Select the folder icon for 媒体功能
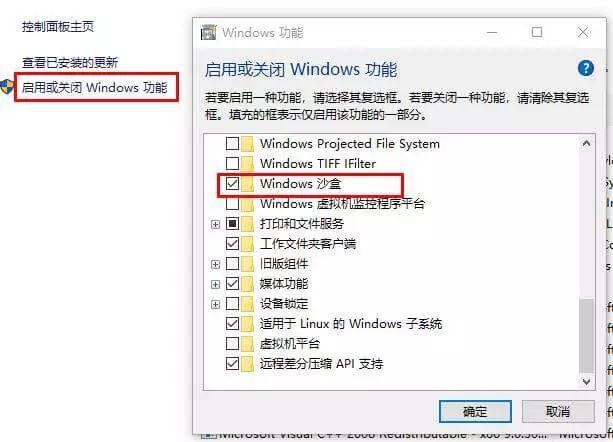The image size is (613, 442). pos(247,284)
